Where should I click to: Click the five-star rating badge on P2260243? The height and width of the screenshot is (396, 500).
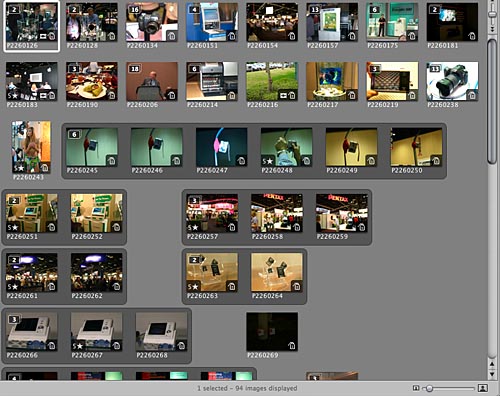point(19,168)
